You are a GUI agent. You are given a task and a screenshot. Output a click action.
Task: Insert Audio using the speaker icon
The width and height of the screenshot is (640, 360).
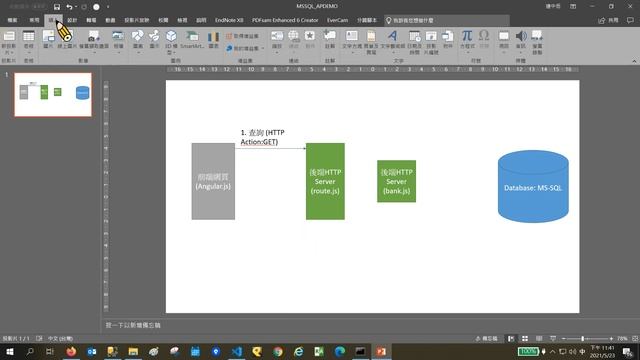pos(521,36)
